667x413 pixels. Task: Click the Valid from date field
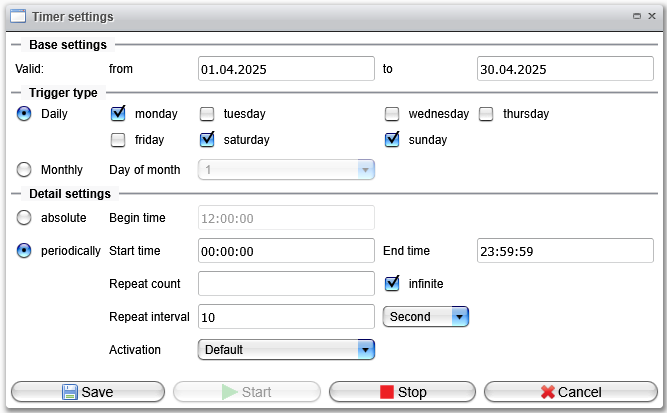(x=286, y=68)
